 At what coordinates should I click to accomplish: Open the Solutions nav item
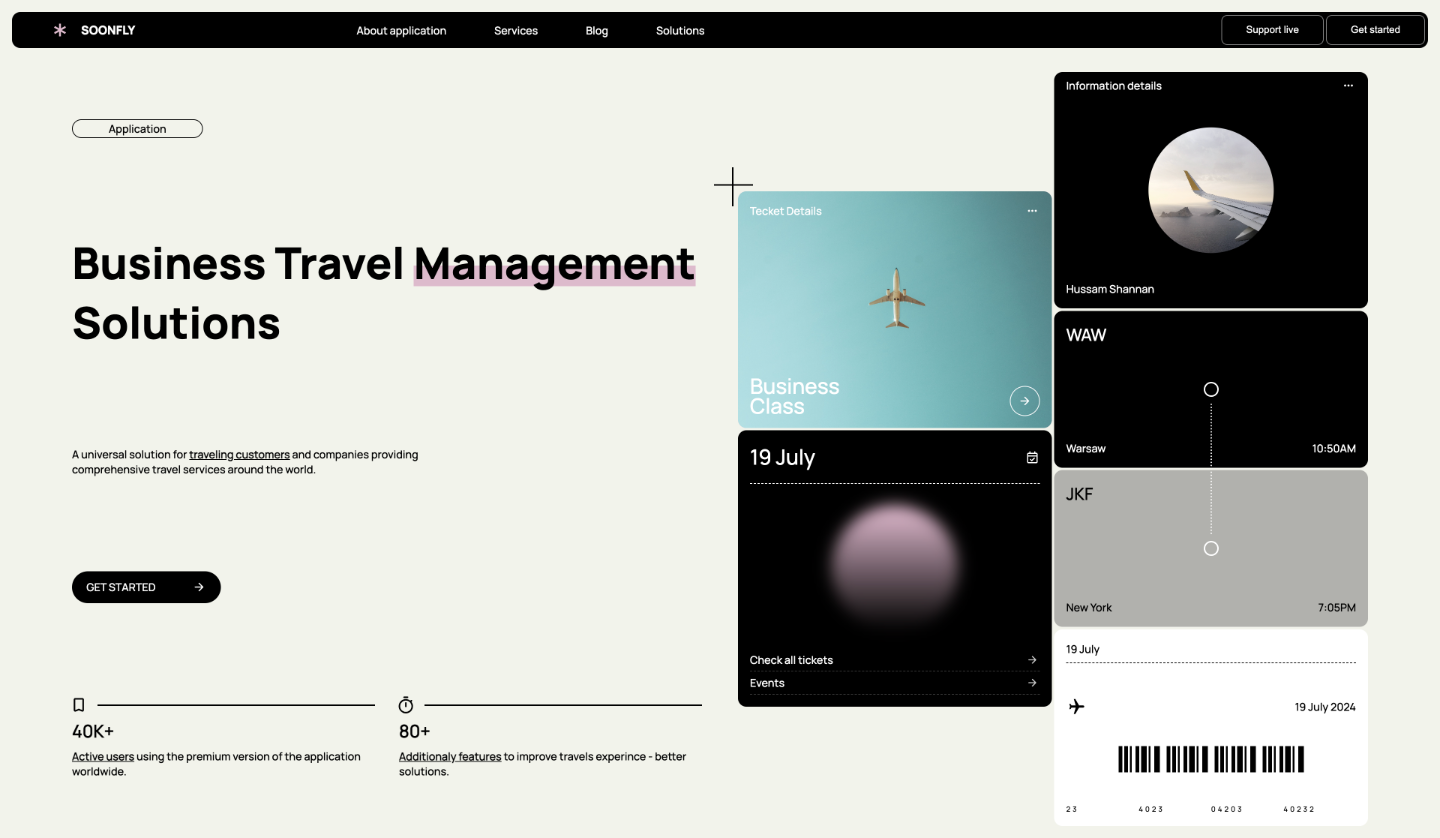[680, 31]
